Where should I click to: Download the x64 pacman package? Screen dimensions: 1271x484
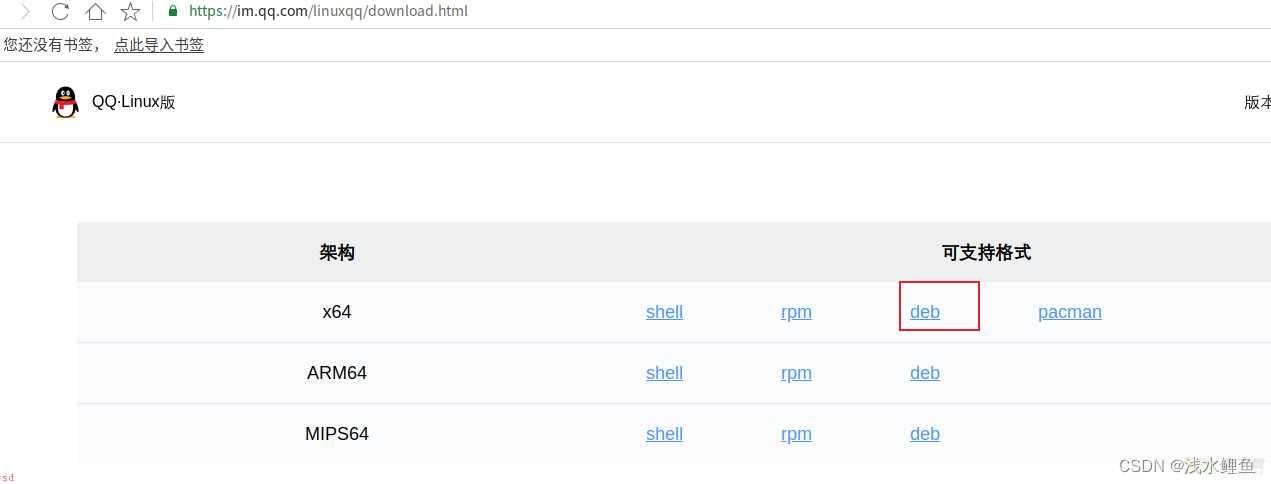[x=1070, y=312]
